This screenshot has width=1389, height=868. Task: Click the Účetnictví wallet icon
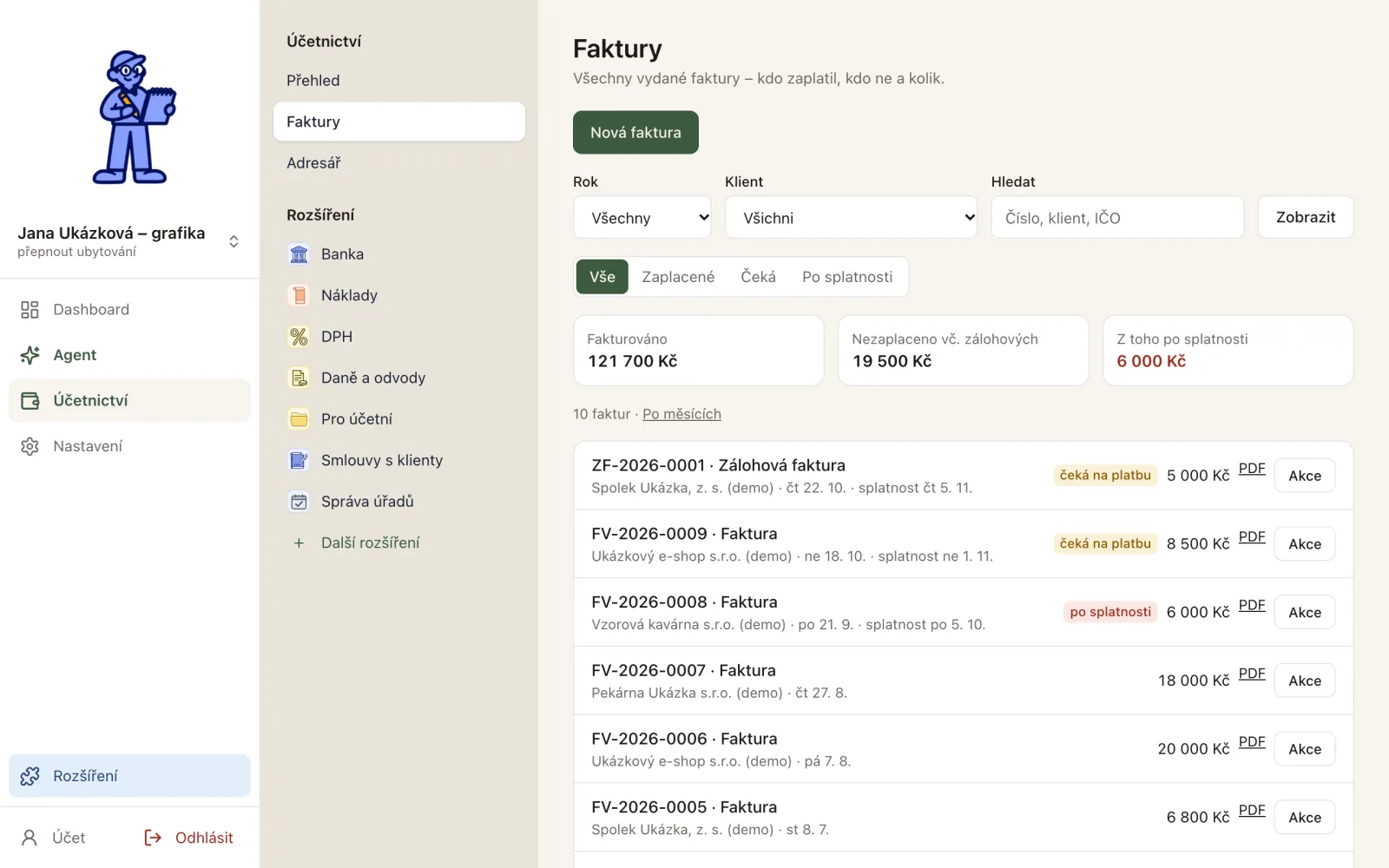coord(30,400)
